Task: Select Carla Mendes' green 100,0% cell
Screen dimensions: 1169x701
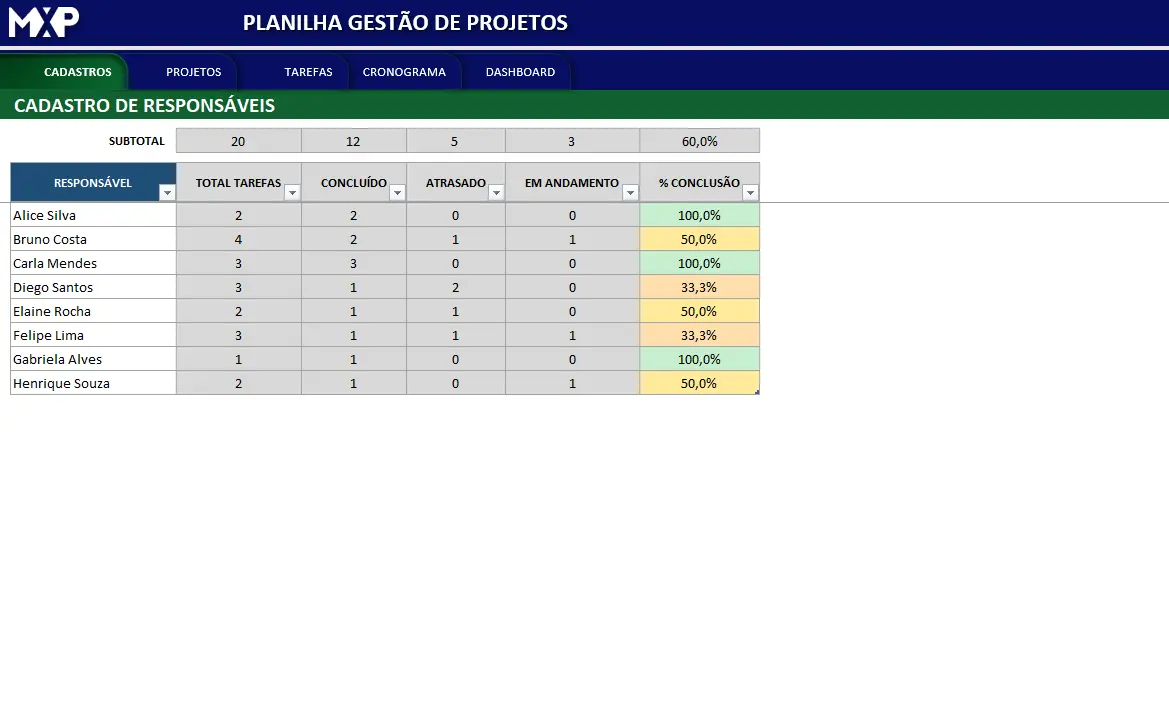Action: click(699, 263)
